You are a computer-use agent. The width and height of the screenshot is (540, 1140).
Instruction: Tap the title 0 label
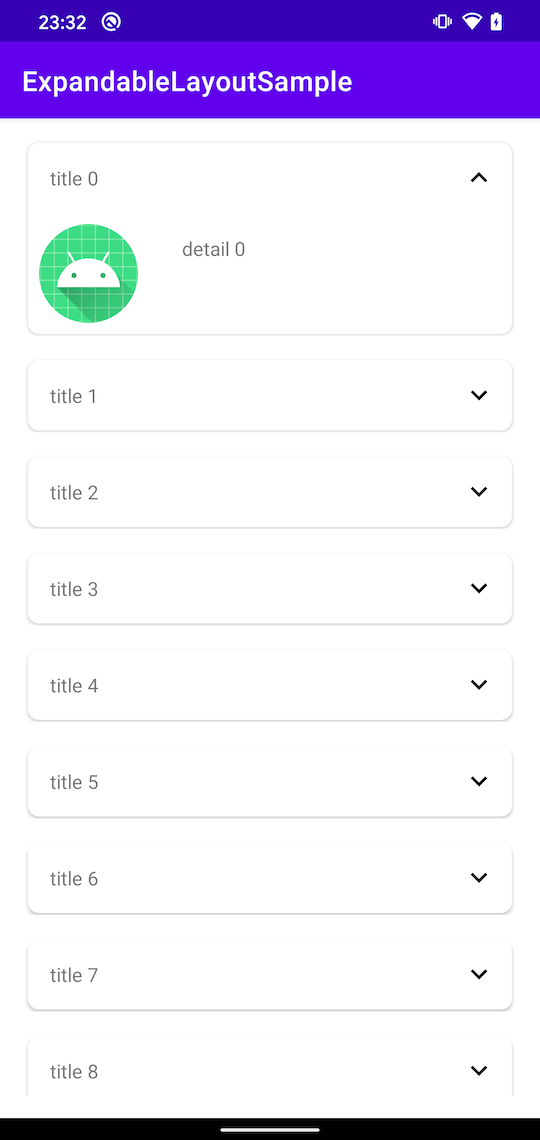(73, 179)
